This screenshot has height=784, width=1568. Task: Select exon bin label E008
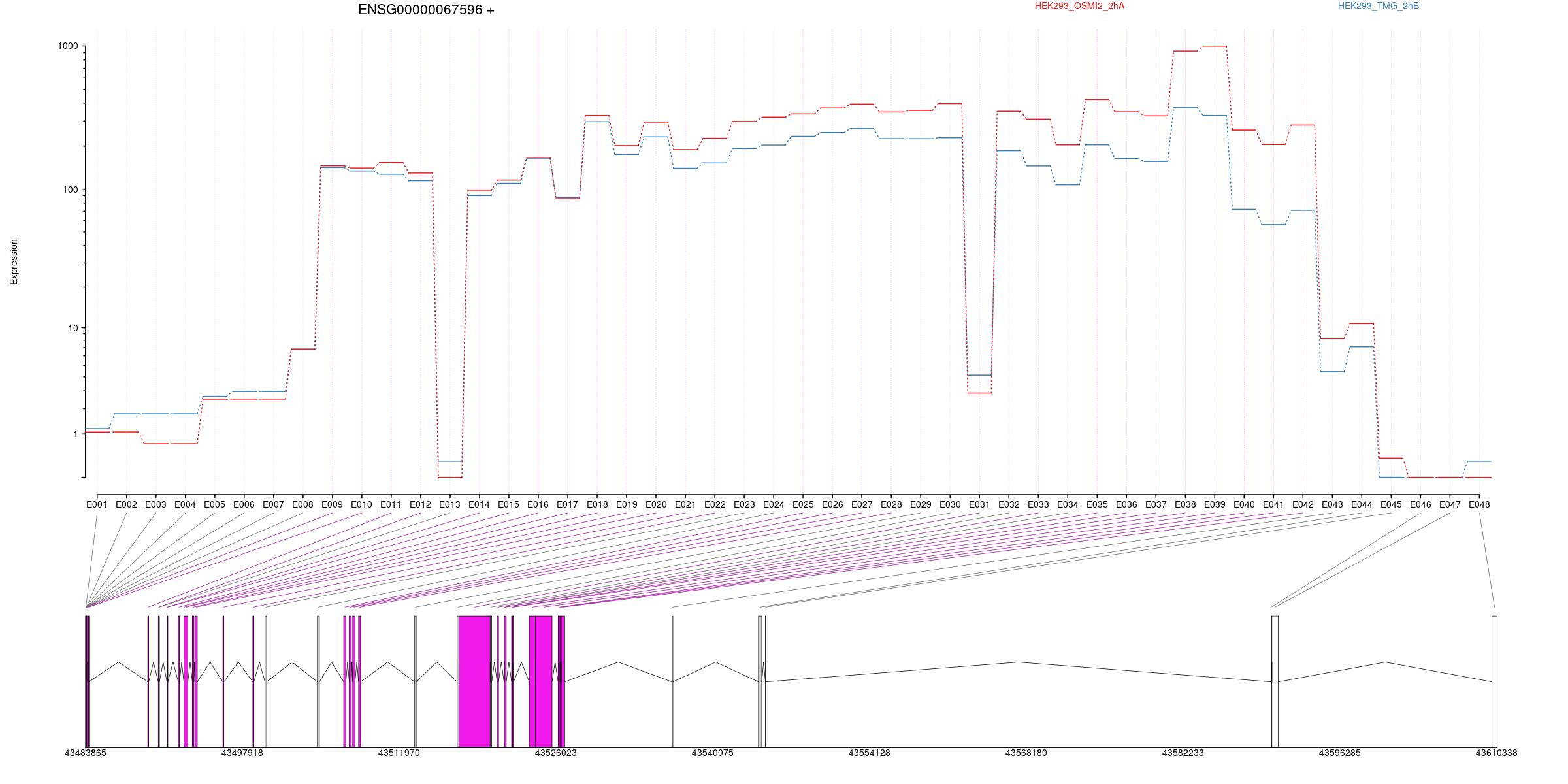[x=302, y=504]
